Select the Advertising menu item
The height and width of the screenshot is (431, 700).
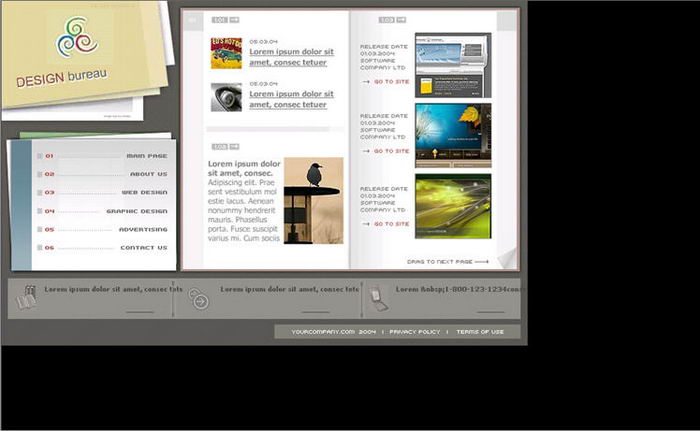[x=143, y=229]
